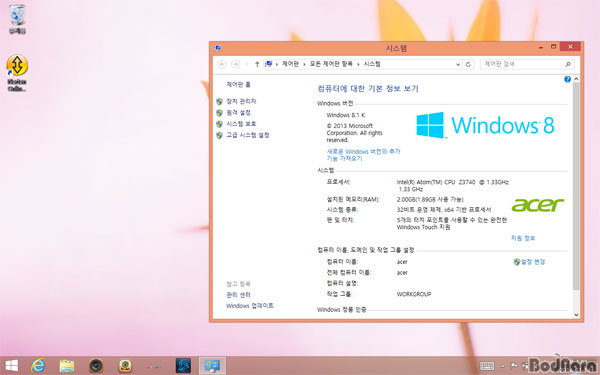This screenshot has height=375, width=600.
Task: Click the back arrow in System window
Action: (222, 64)
